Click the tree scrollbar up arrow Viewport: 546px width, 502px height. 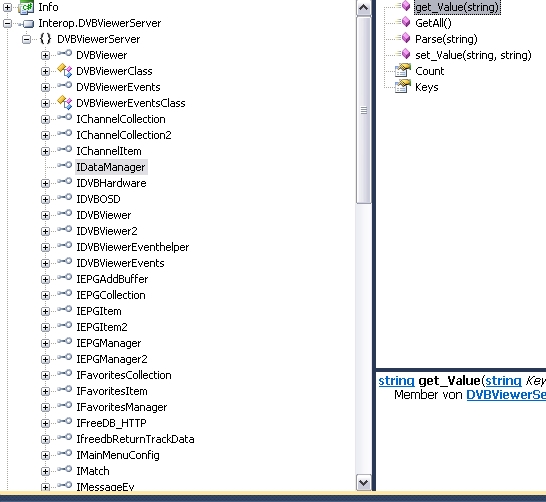[364, 8]
